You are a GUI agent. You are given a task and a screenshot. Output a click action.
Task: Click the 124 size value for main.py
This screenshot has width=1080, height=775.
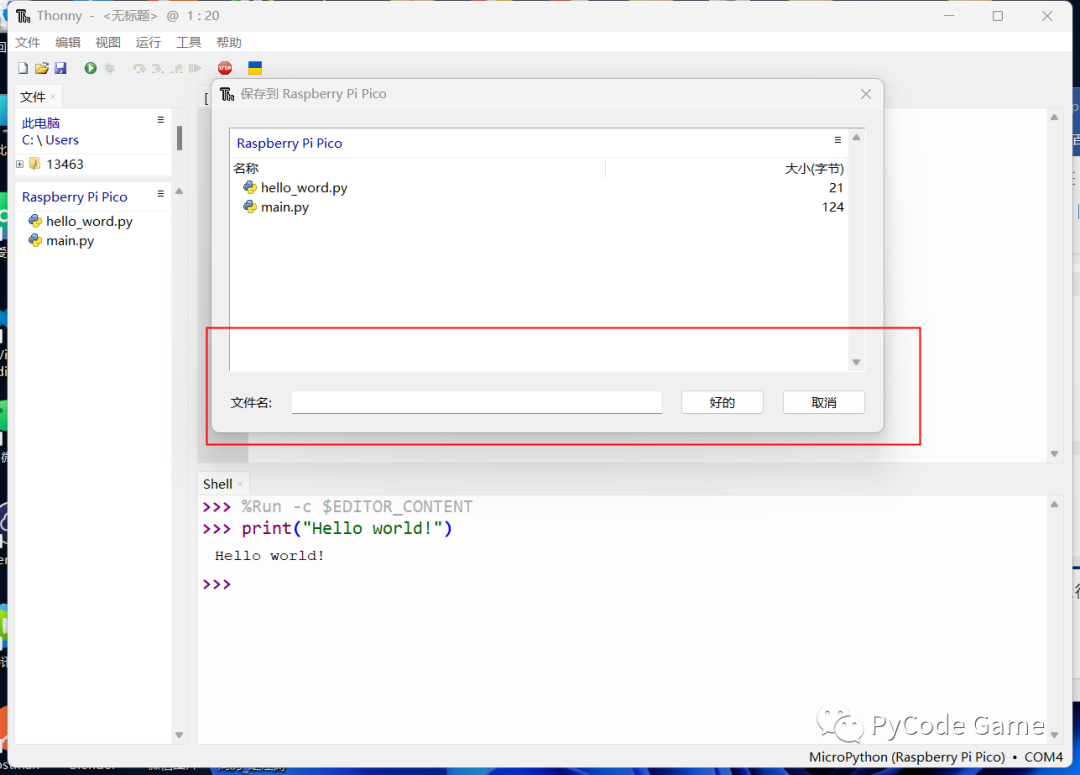coord(833,207)
